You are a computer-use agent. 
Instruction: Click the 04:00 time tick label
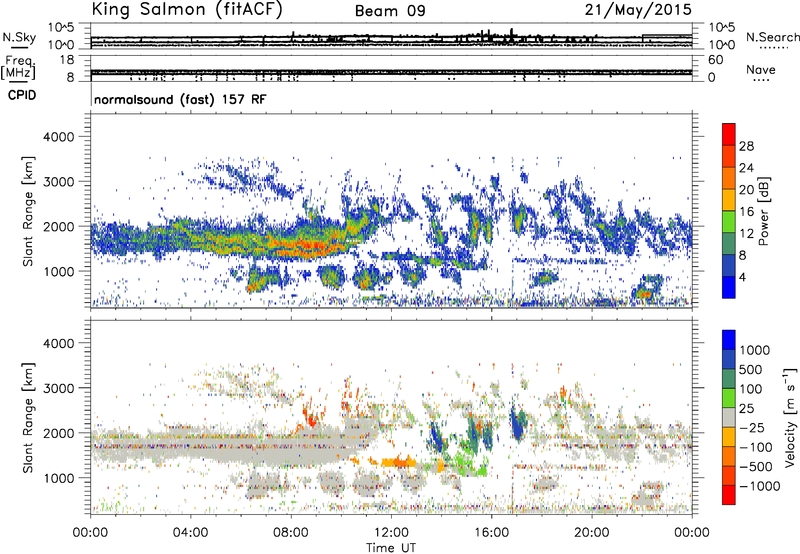coord(190,533)
